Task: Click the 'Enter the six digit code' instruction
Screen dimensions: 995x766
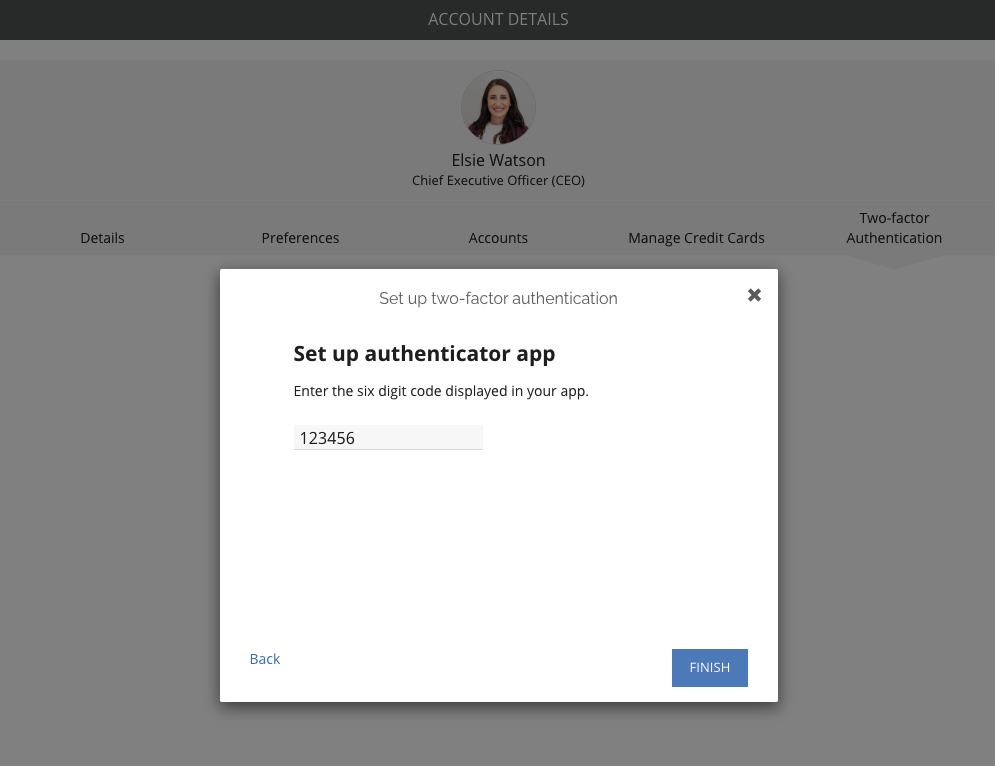Action: click(441, 391)
